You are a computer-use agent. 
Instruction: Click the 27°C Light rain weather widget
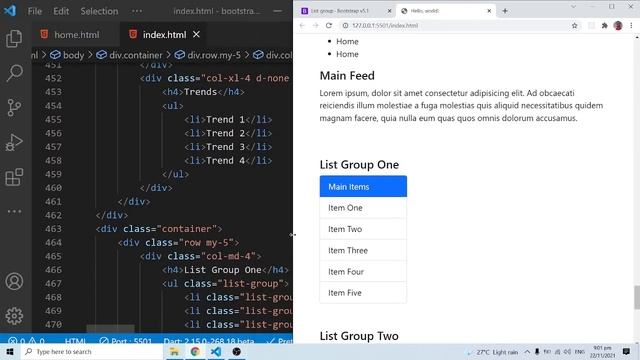tap(493, 352)
